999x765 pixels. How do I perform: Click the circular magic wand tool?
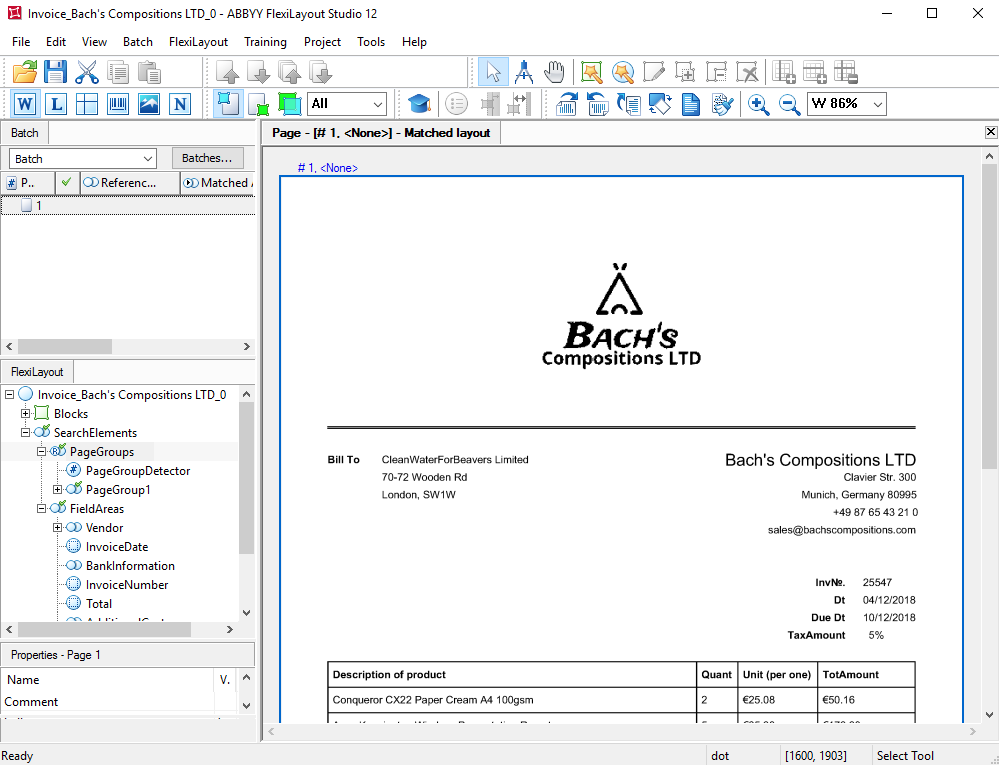click(x=623, y=73)
